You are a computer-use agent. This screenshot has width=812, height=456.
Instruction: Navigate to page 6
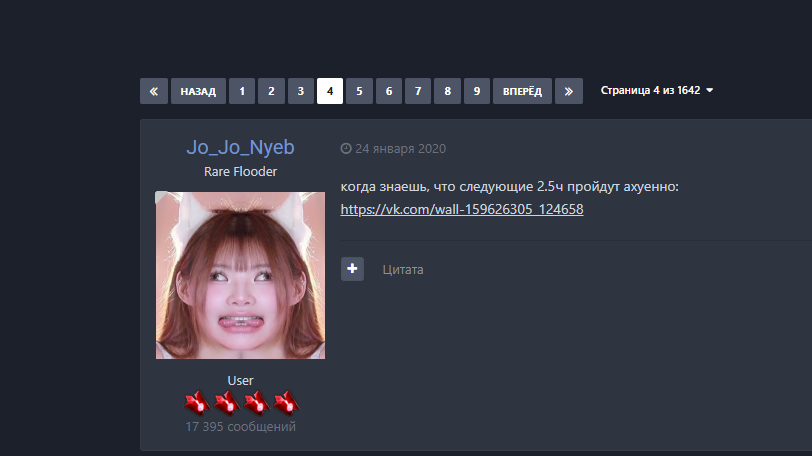389,91
